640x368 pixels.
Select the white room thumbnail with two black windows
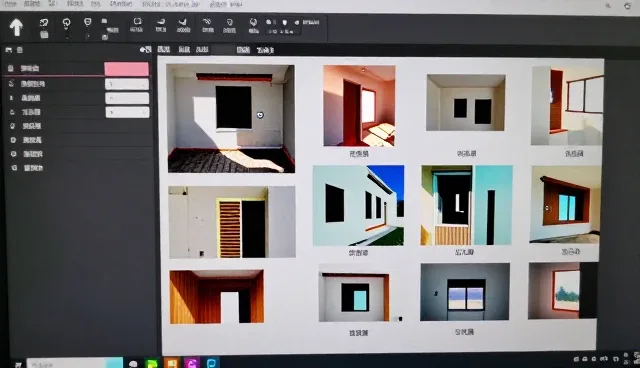click(466, 102)
